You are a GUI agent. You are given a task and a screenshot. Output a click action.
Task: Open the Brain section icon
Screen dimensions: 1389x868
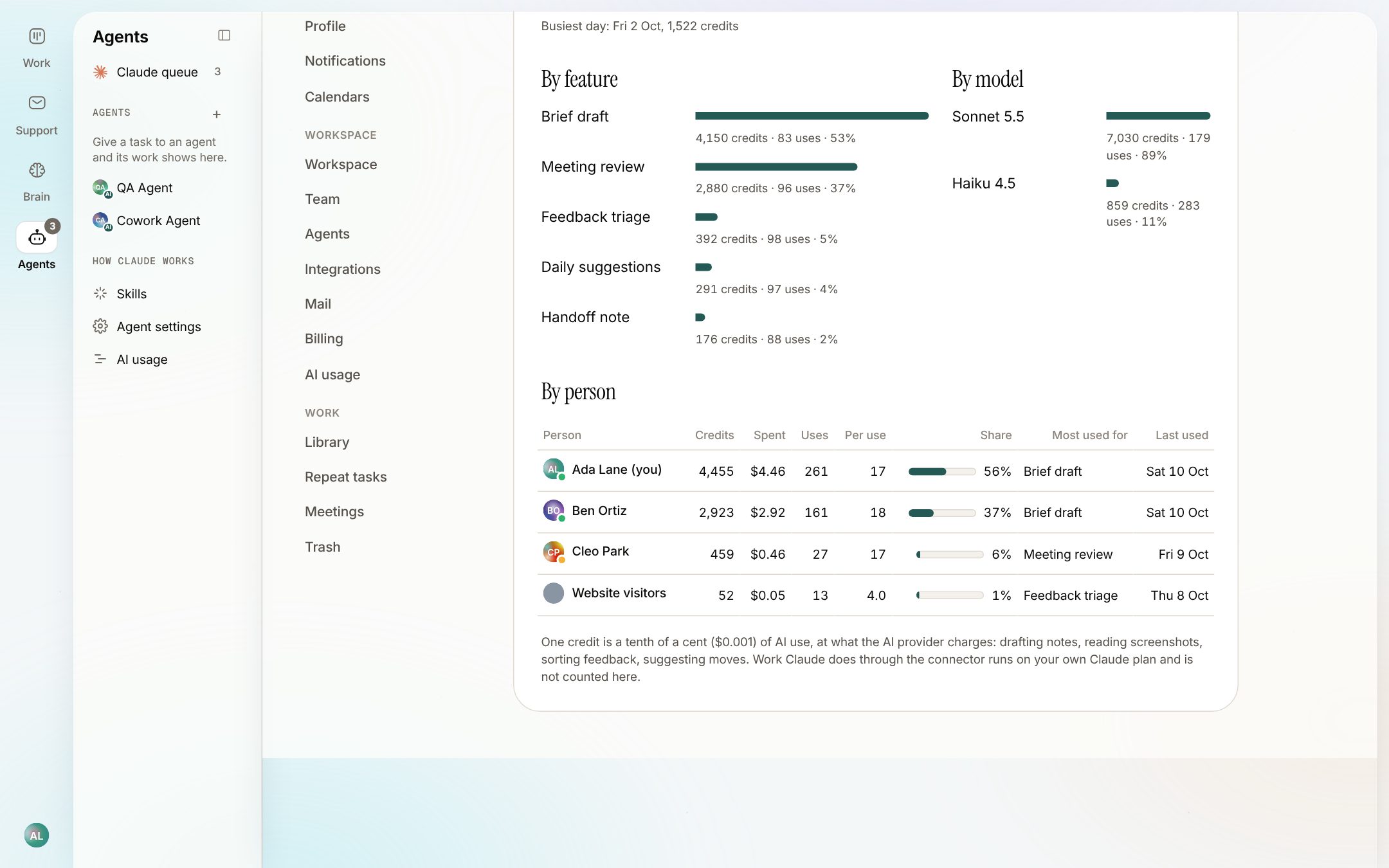37,170
